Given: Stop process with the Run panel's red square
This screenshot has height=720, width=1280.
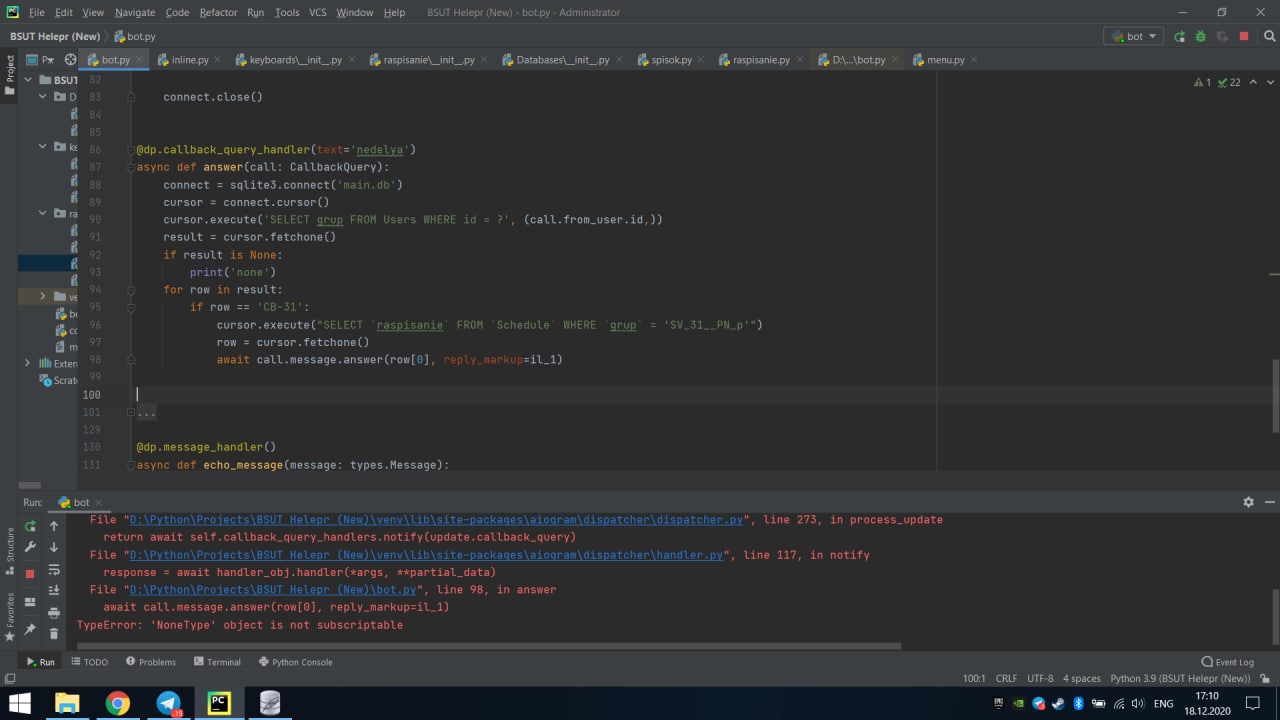Looking at the screenshot, I should (30, 573).
